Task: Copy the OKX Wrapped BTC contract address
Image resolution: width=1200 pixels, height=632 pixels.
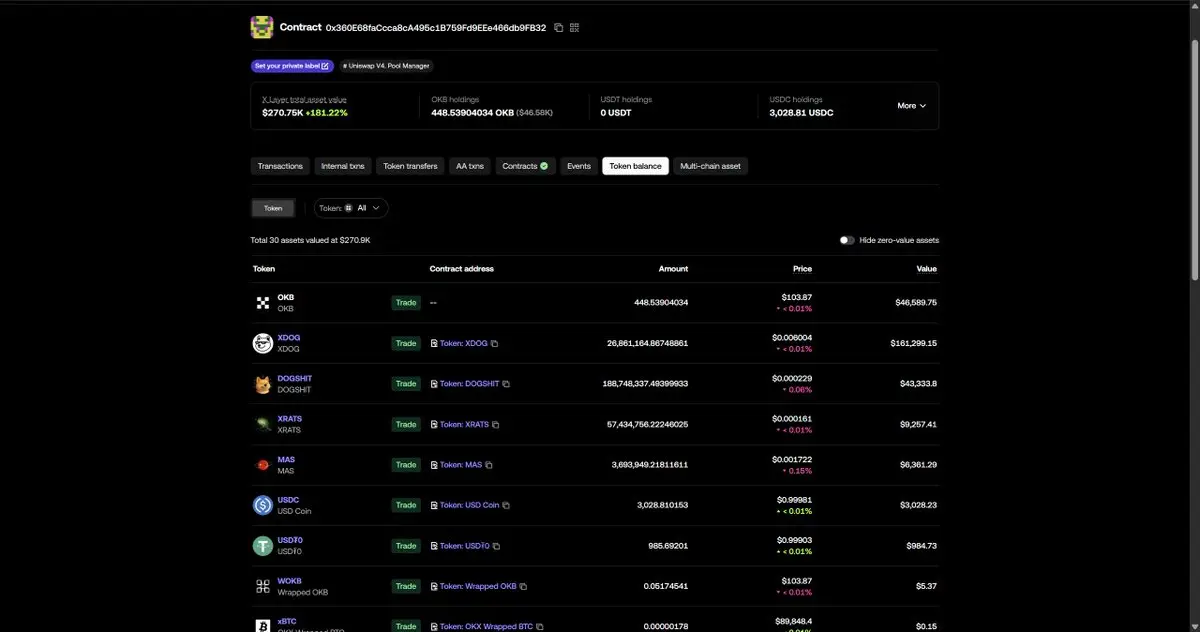Action: tap(540, 627)
